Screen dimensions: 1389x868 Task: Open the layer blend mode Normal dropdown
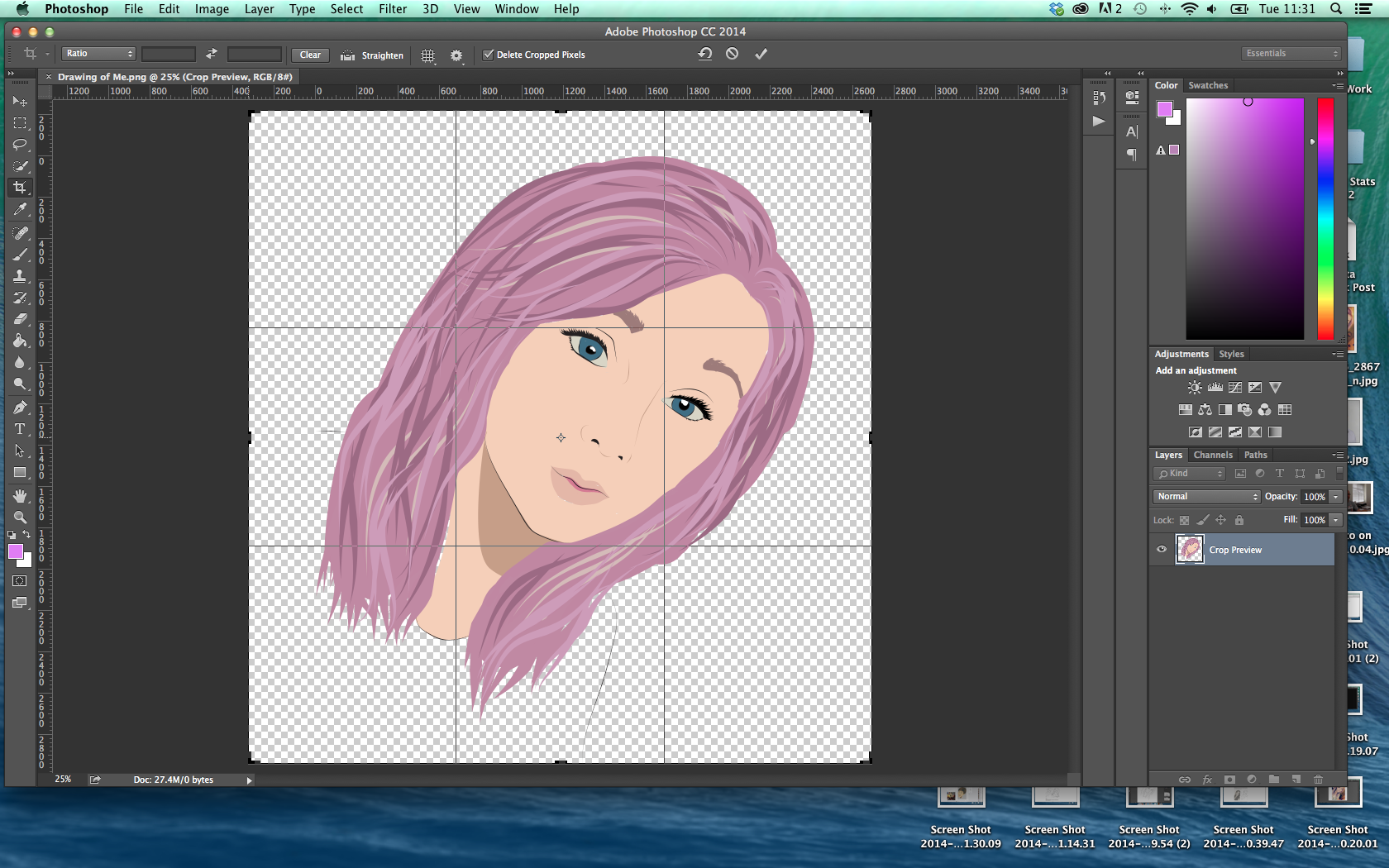[1206, 497]
